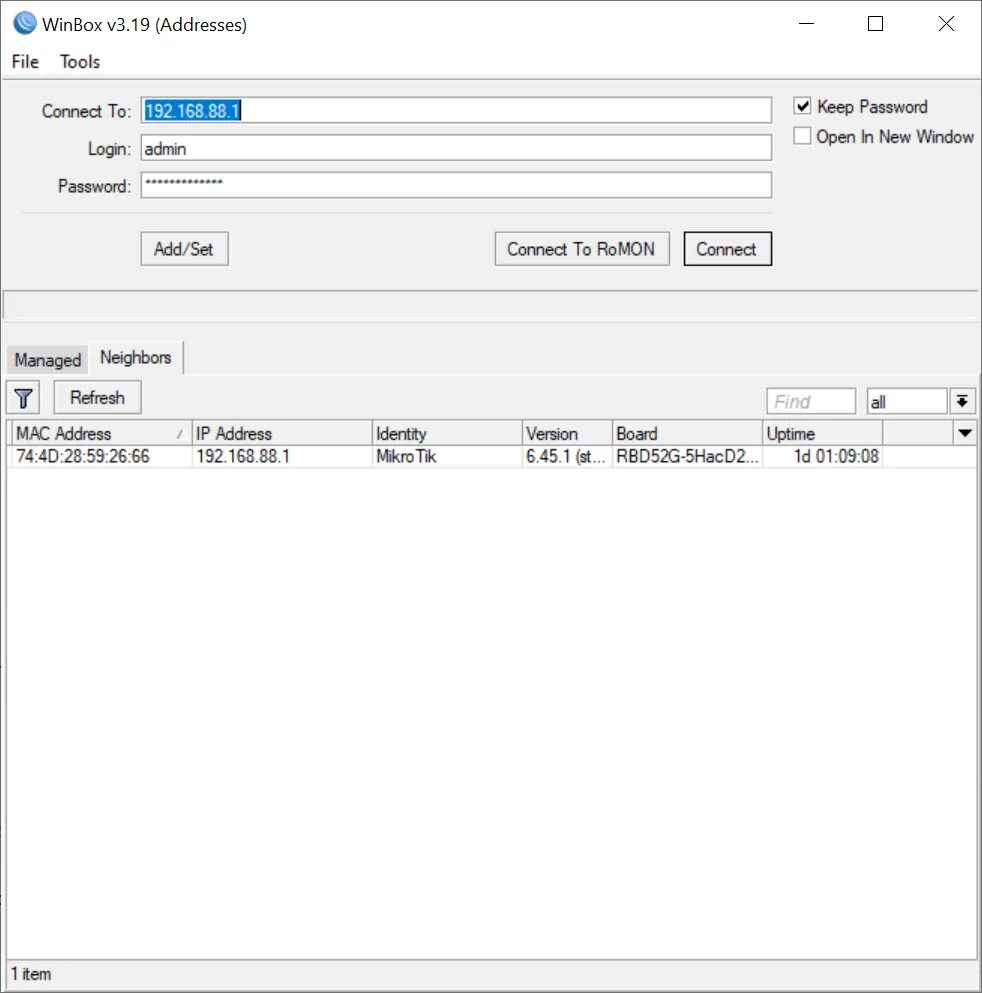The height and width of the screenshot is (993, 982).
Task: Click the Find search box
Action: click(x=811, y=402)
